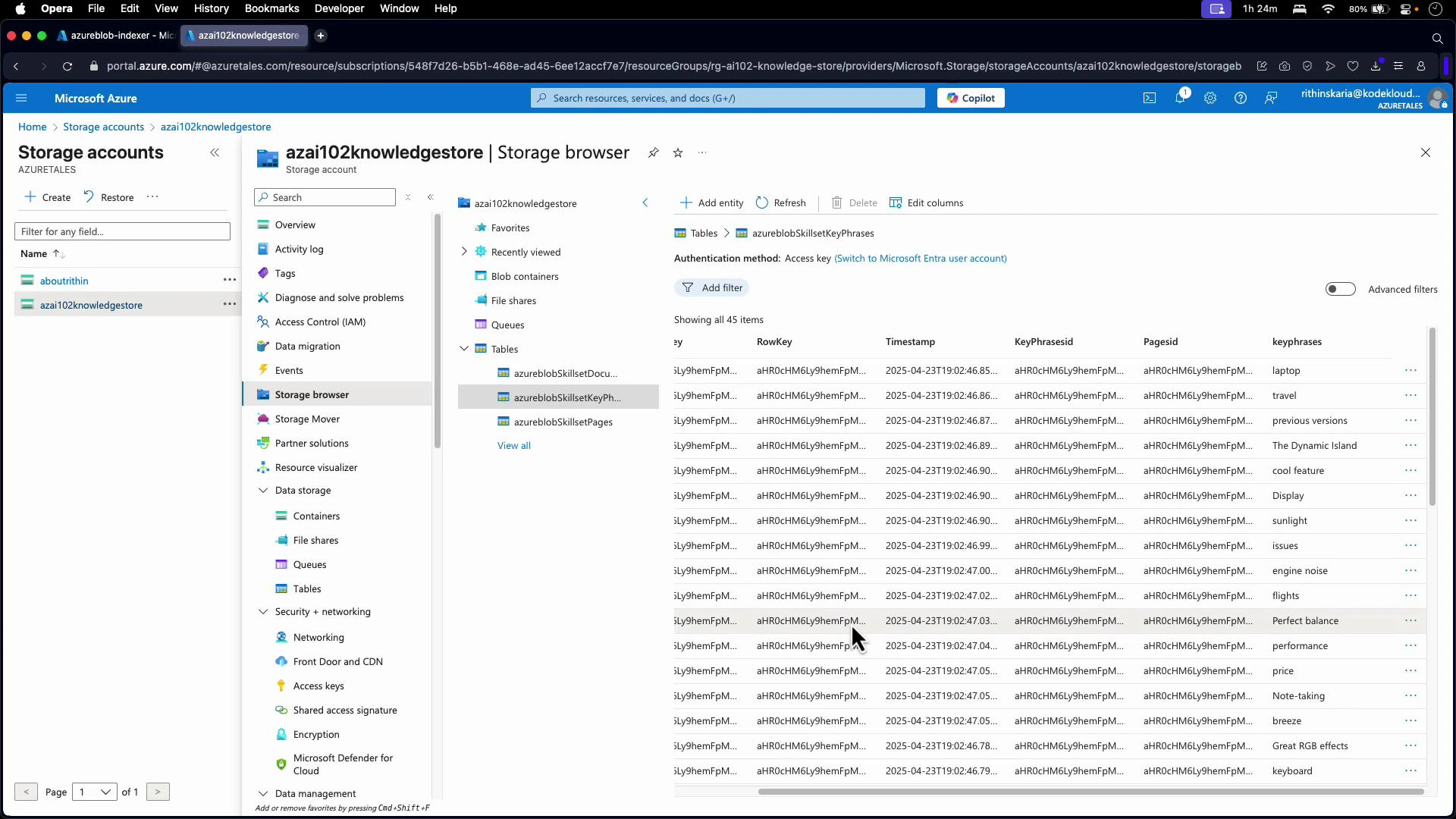Click the Add filter button
Screen dimensions: 1456x819
click(712, 287)
